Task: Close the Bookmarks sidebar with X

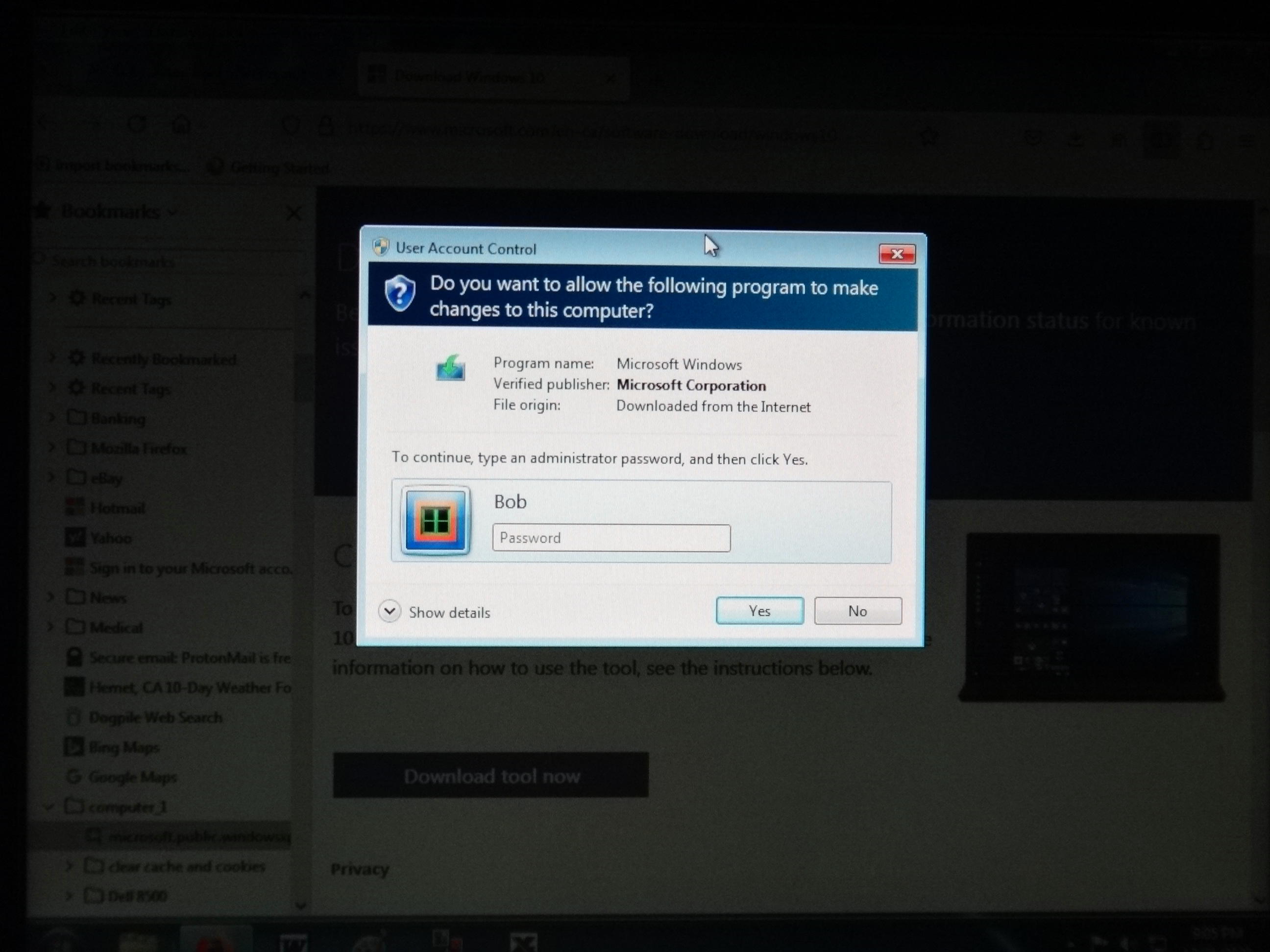Action: click(x=293, y=214)
